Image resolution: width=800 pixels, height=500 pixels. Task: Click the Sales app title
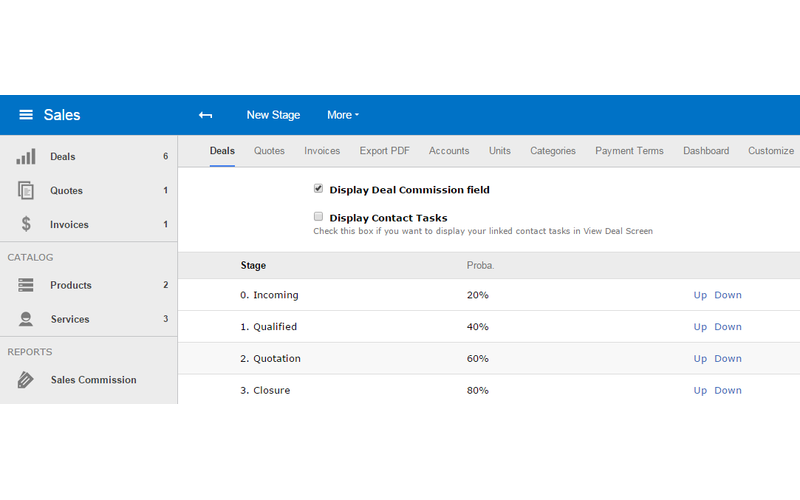click(x=62, y=115)
